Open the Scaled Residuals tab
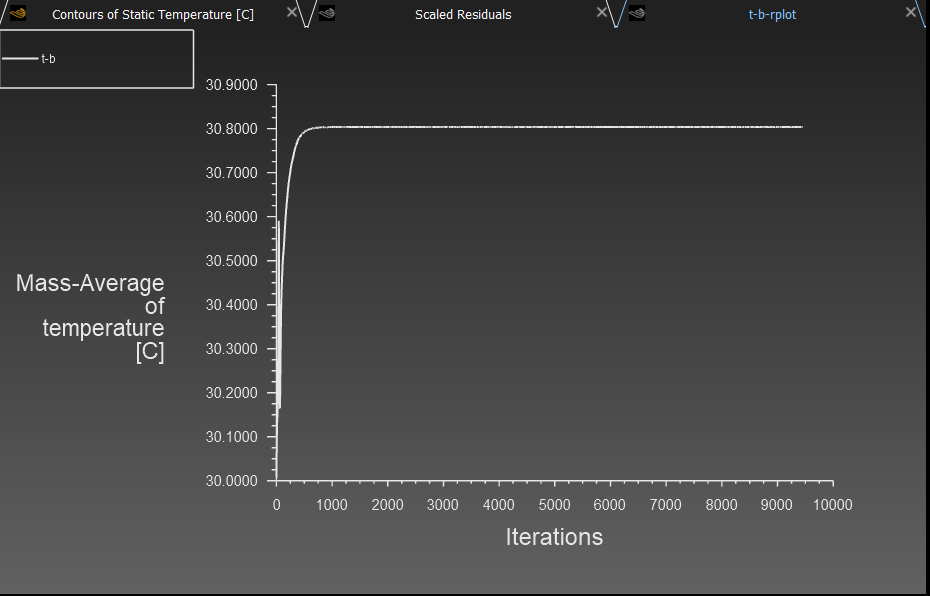930x596 pixels. point(463,14)
